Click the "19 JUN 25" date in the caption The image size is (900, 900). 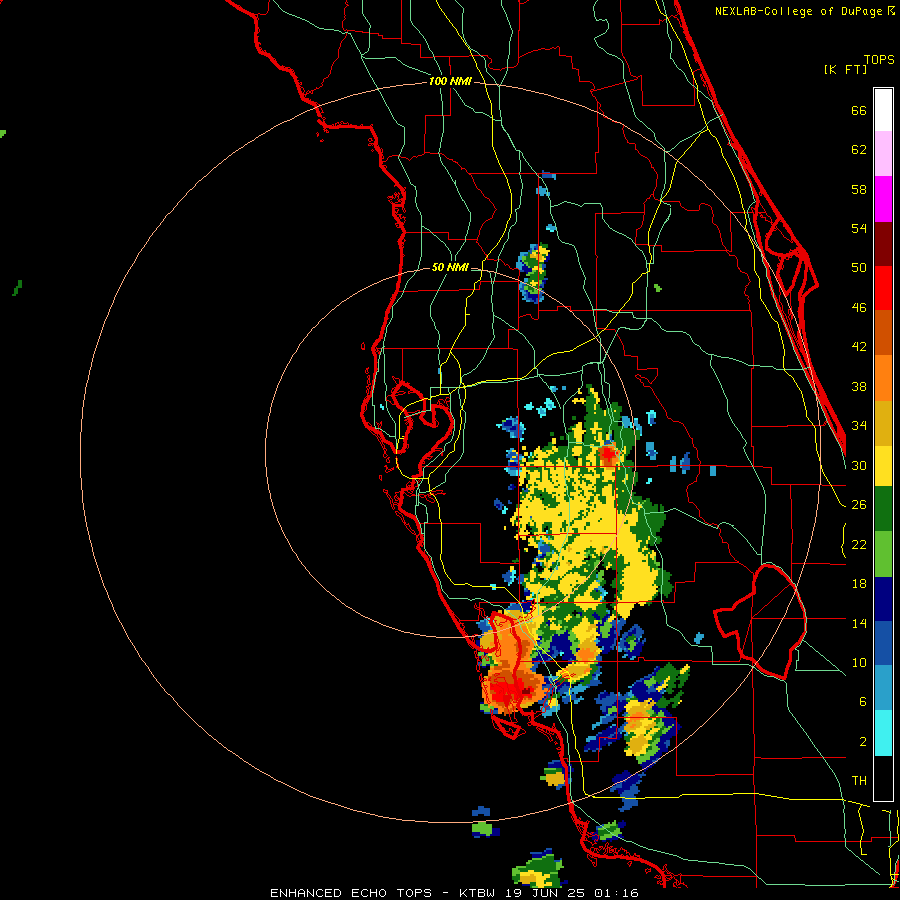coord(547,893)
